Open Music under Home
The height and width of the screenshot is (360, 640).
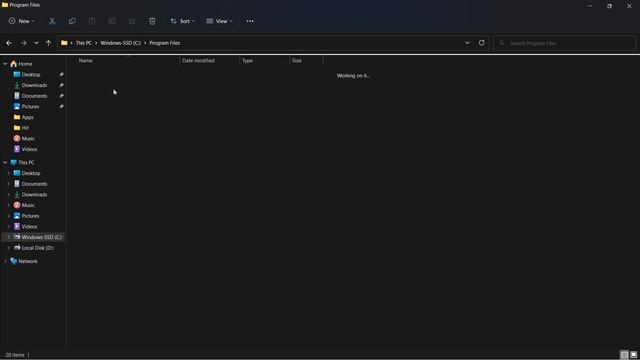(28, 138)
